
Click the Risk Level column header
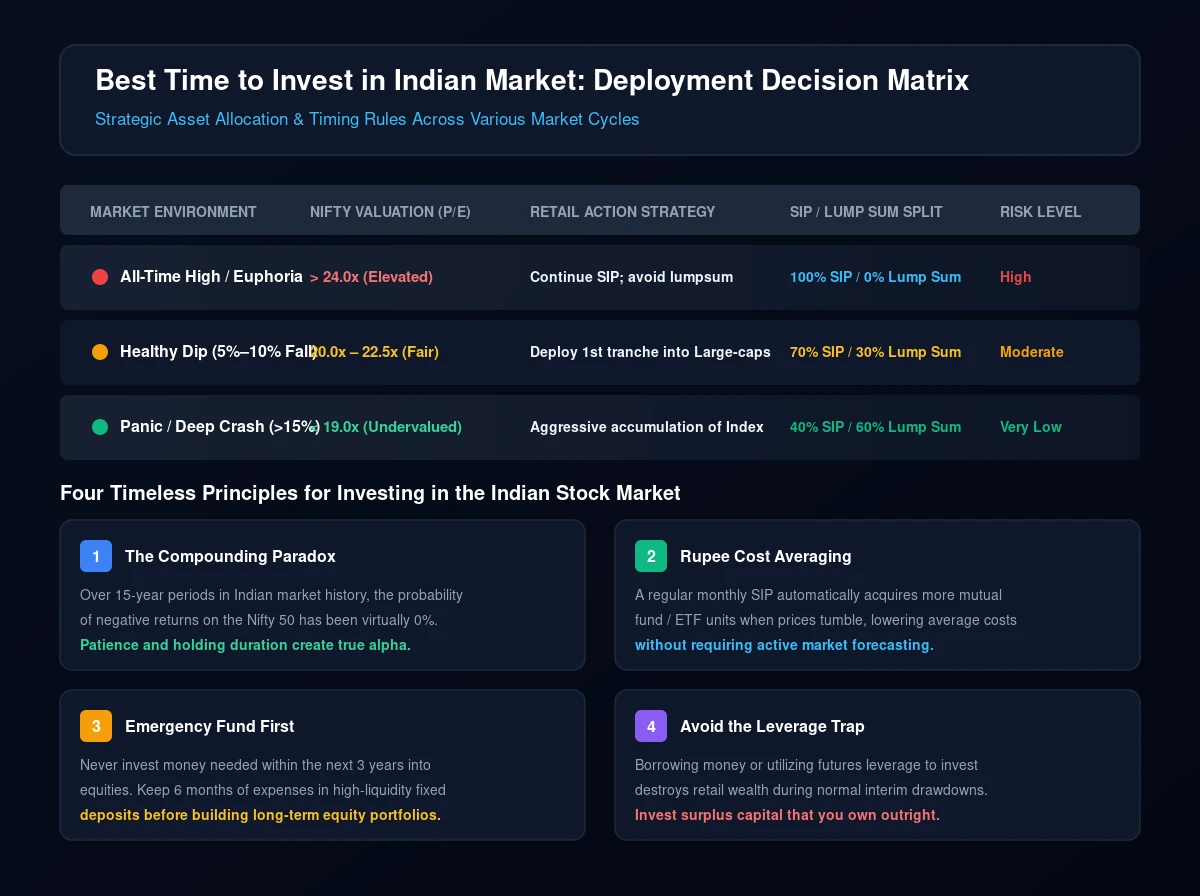(x=1040, y=212)
